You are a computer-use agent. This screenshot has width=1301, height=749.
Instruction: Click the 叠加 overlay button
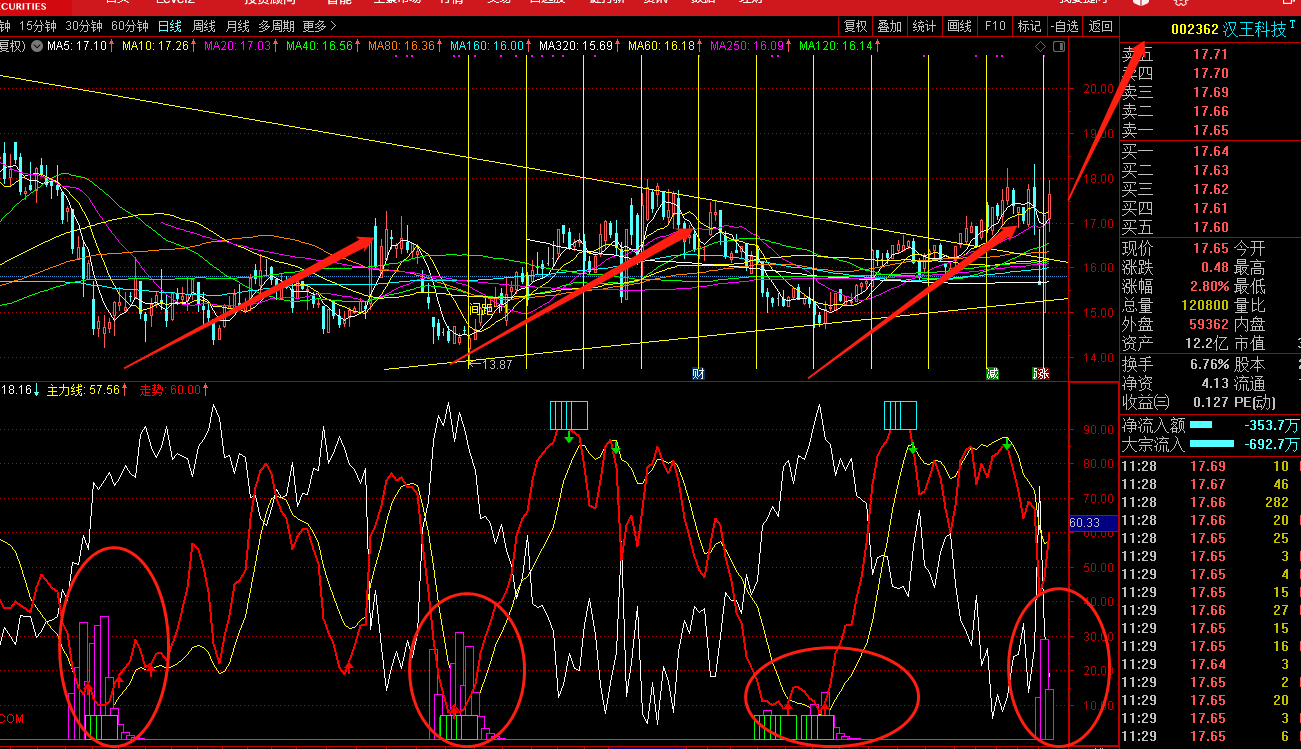coord(889,26)
